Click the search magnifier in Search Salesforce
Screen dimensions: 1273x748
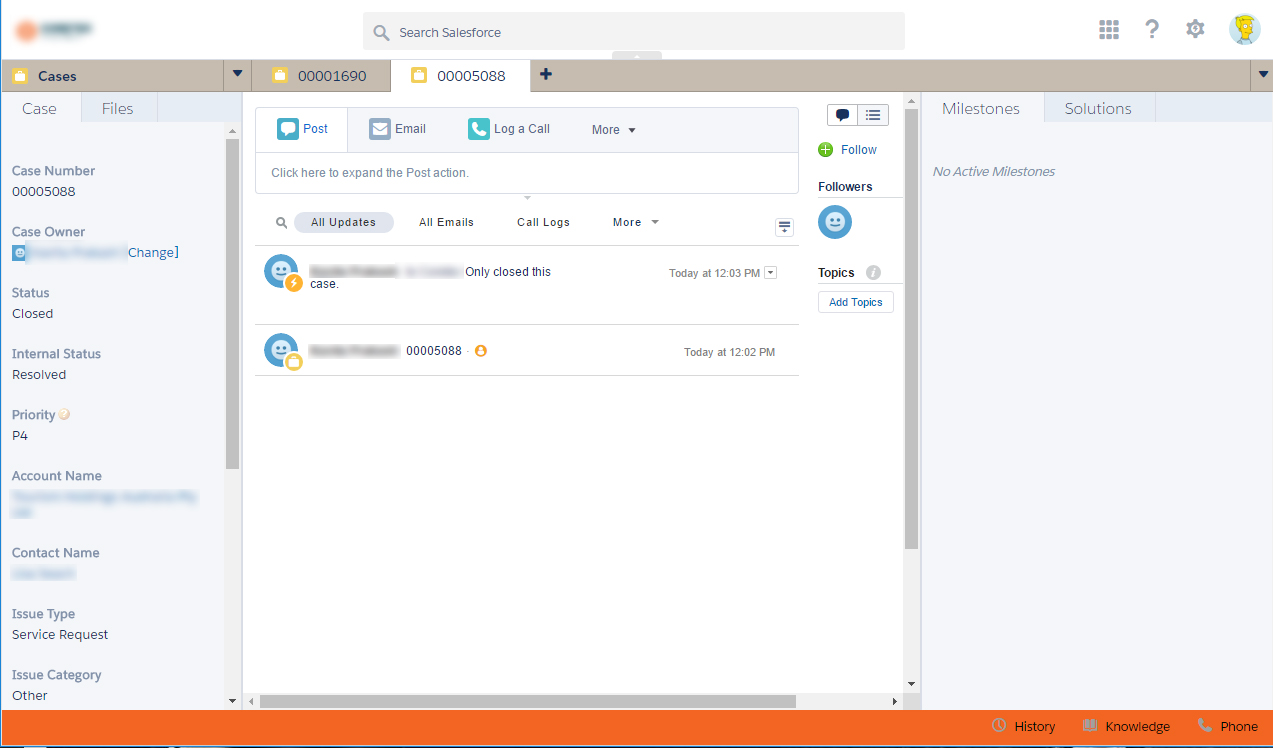pos(380,32)
